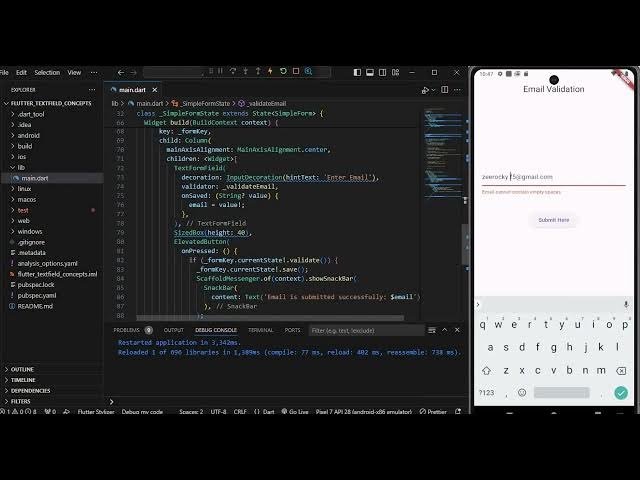Click the Step Out debug icon
This screenshot has height=480, width=640.
pos(258,71)
